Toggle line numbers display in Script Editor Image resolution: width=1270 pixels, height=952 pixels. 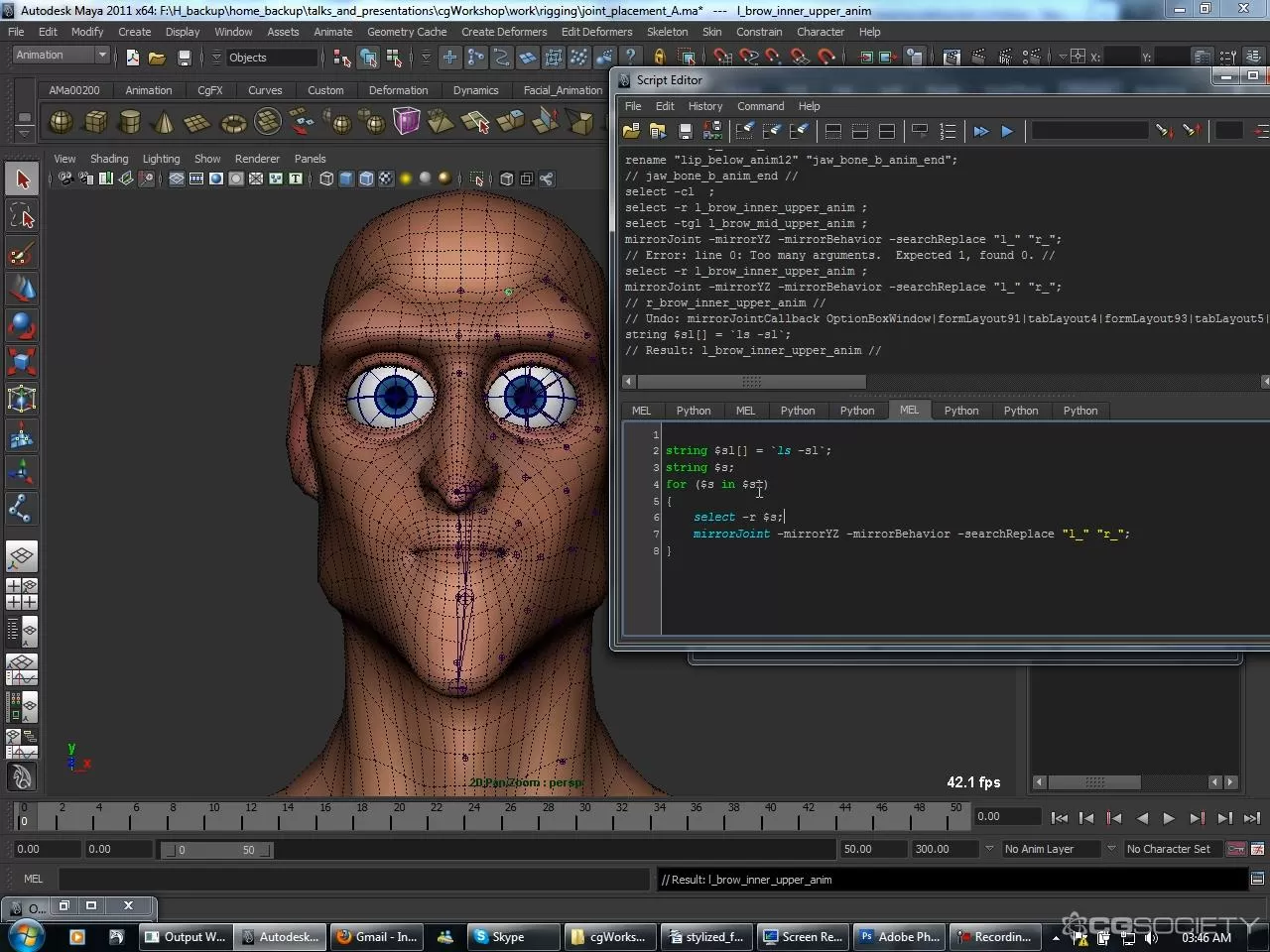[948, 131]
